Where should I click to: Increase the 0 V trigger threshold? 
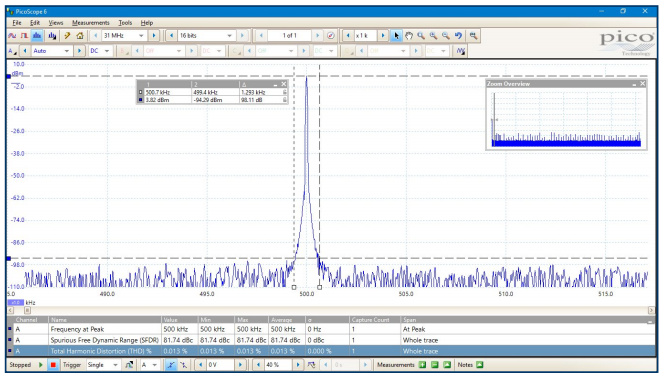point(240,365)
